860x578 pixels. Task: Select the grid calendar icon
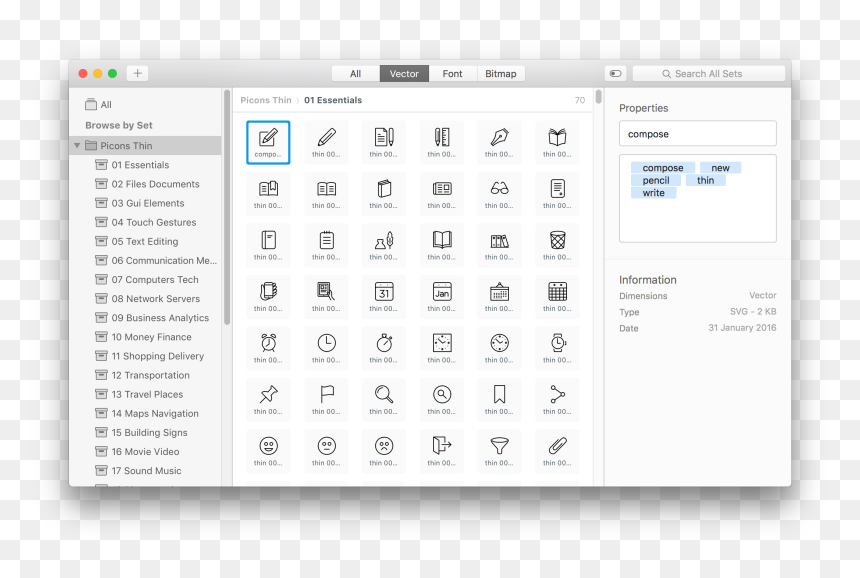pyautogui.click(x=557, y=297)
